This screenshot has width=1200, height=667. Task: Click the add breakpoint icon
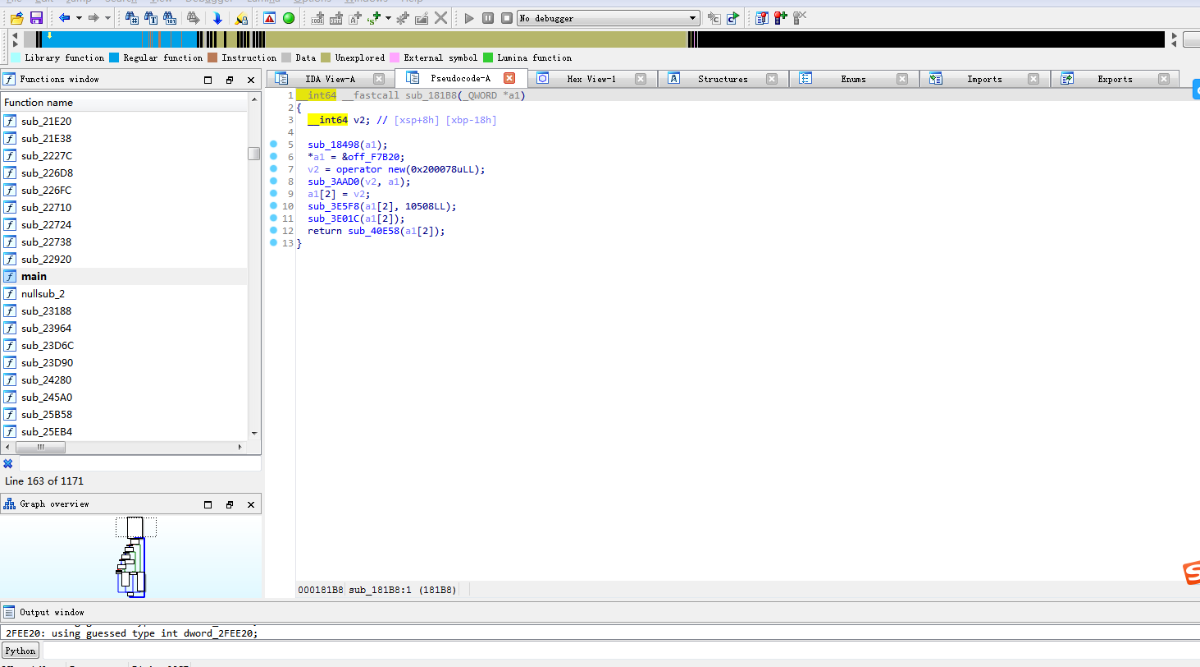click(781, 18)
